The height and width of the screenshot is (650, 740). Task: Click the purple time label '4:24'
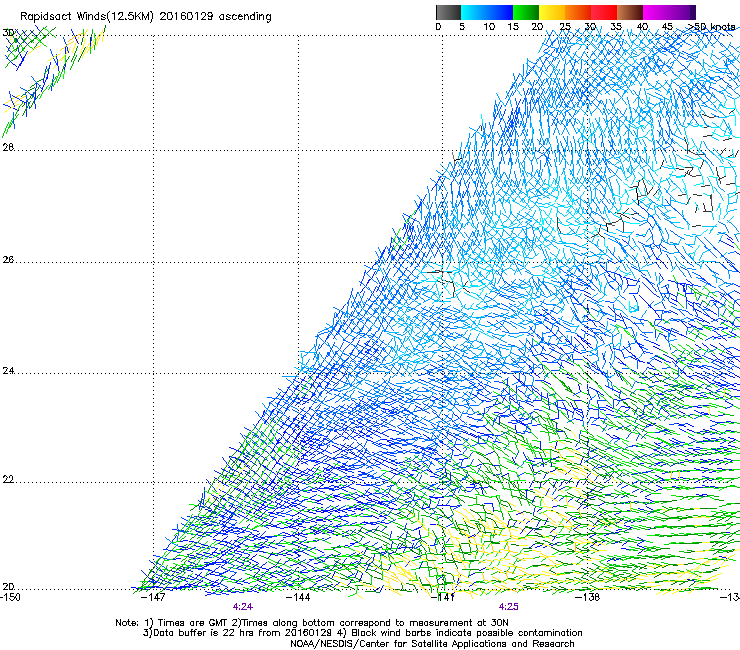[243, 607]
